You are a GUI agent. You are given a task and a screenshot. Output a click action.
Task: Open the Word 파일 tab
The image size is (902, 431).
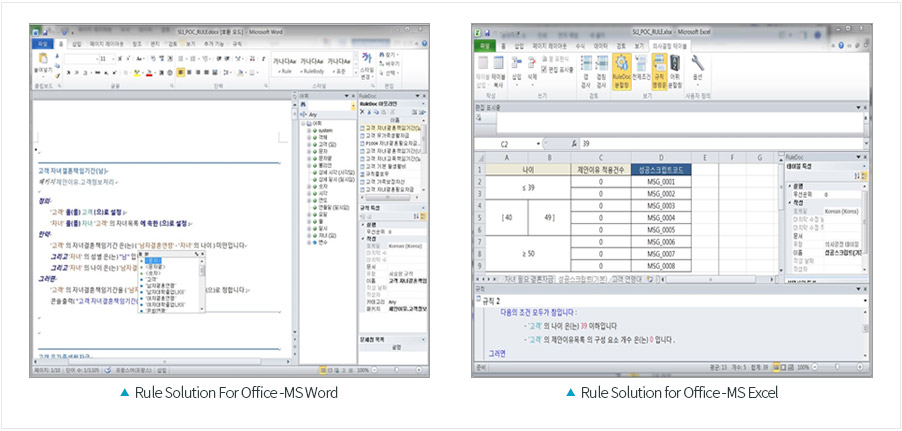[x=42, y=43]
